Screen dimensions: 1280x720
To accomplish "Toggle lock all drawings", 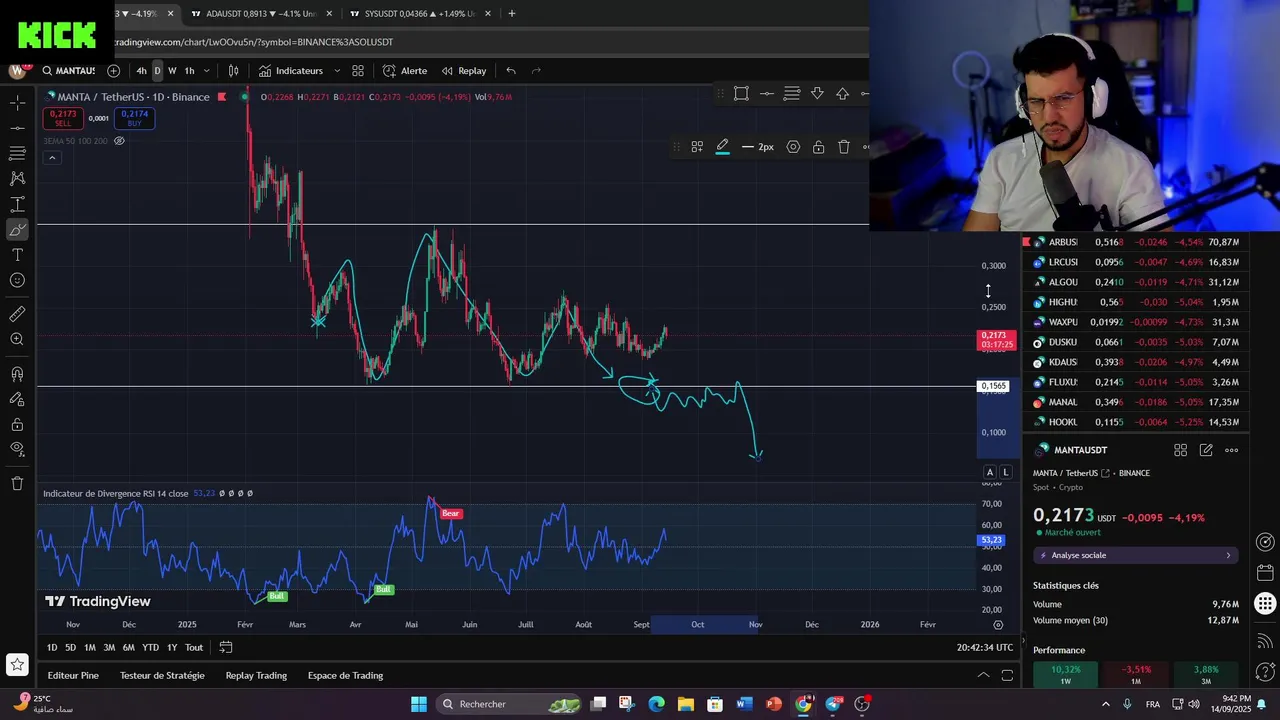I will 17,424.
